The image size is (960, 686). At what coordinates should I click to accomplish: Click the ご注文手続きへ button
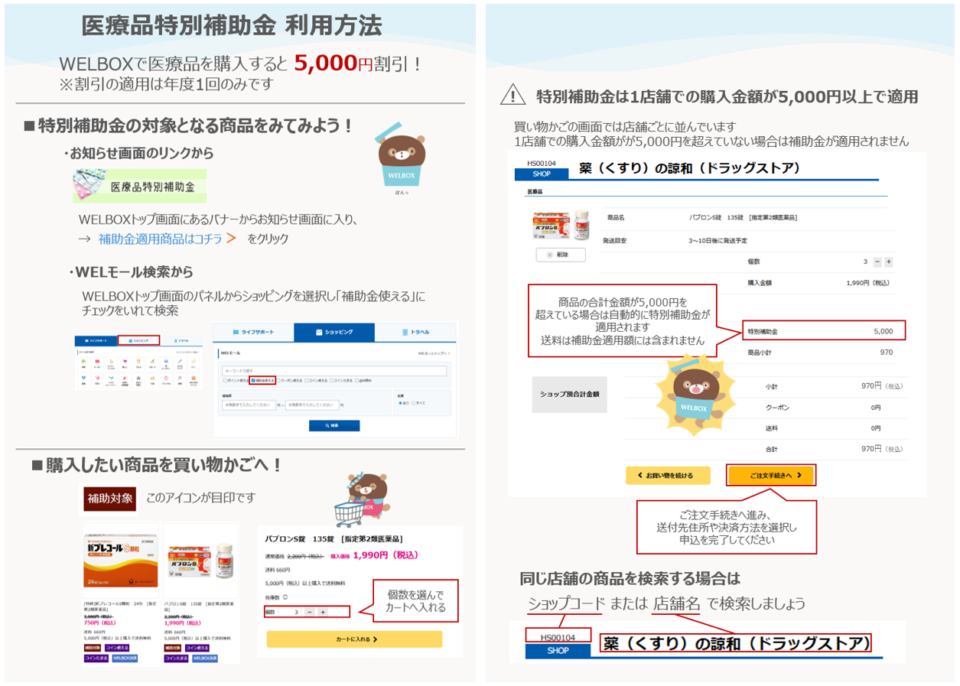point(772,475)
